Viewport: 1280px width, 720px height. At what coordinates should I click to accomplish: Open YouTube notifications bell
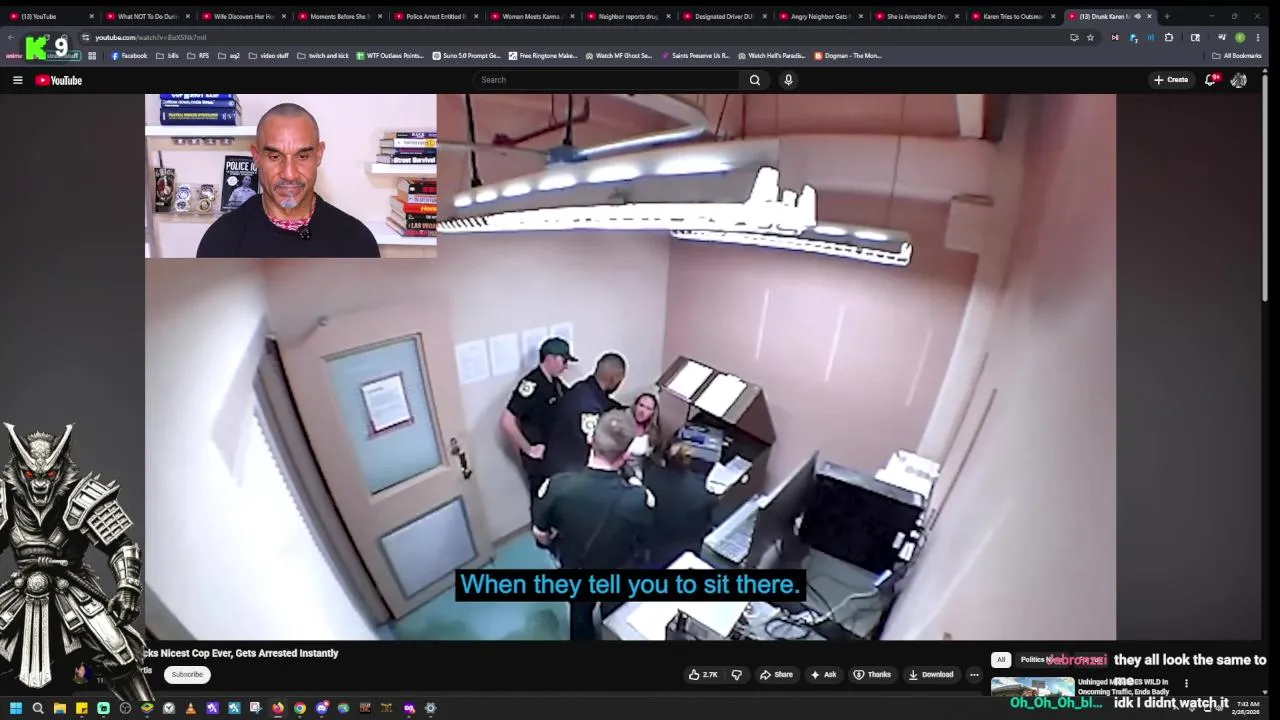click(1210, 80)
